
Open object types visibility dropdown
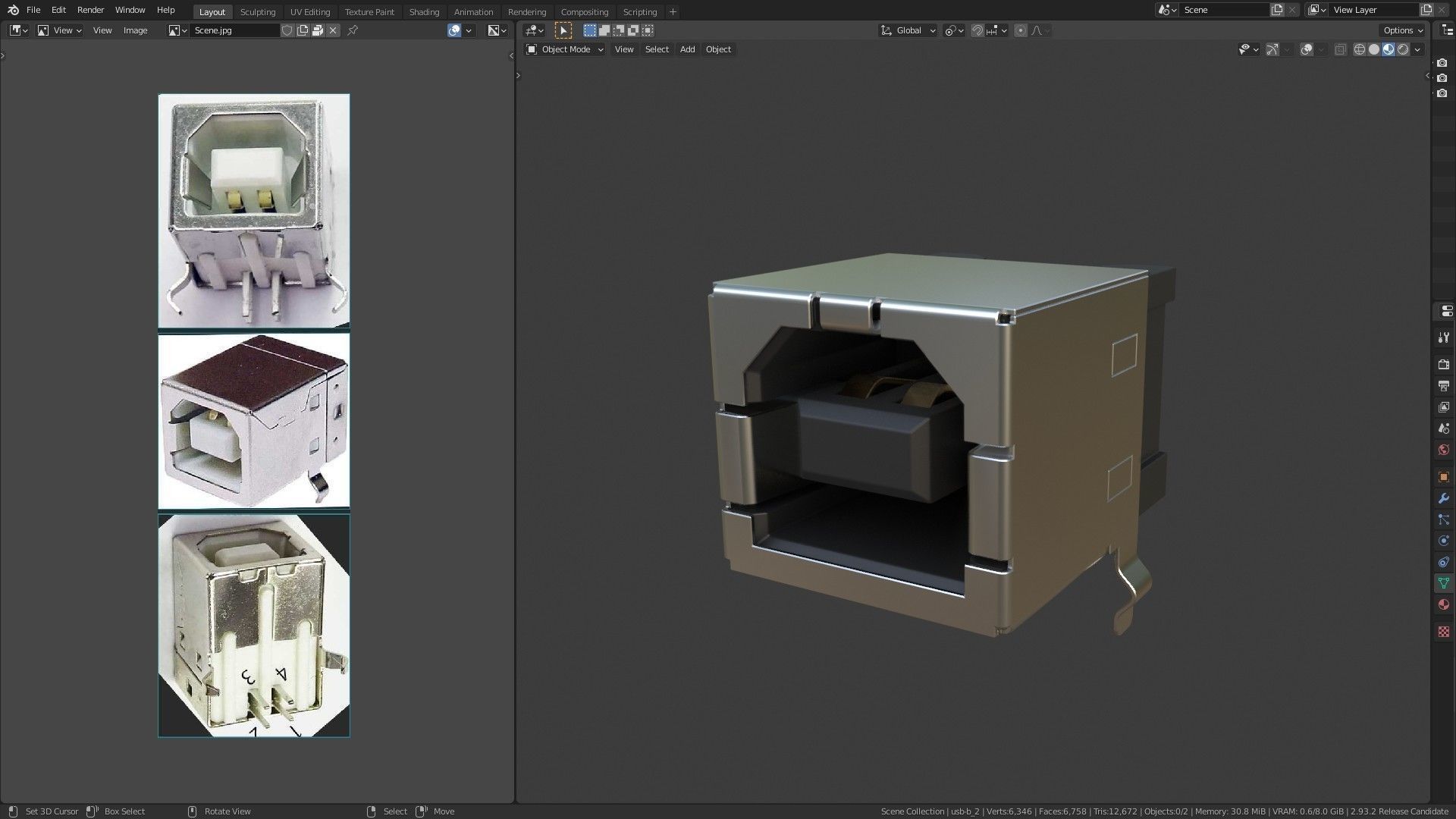pos(1248,49)
